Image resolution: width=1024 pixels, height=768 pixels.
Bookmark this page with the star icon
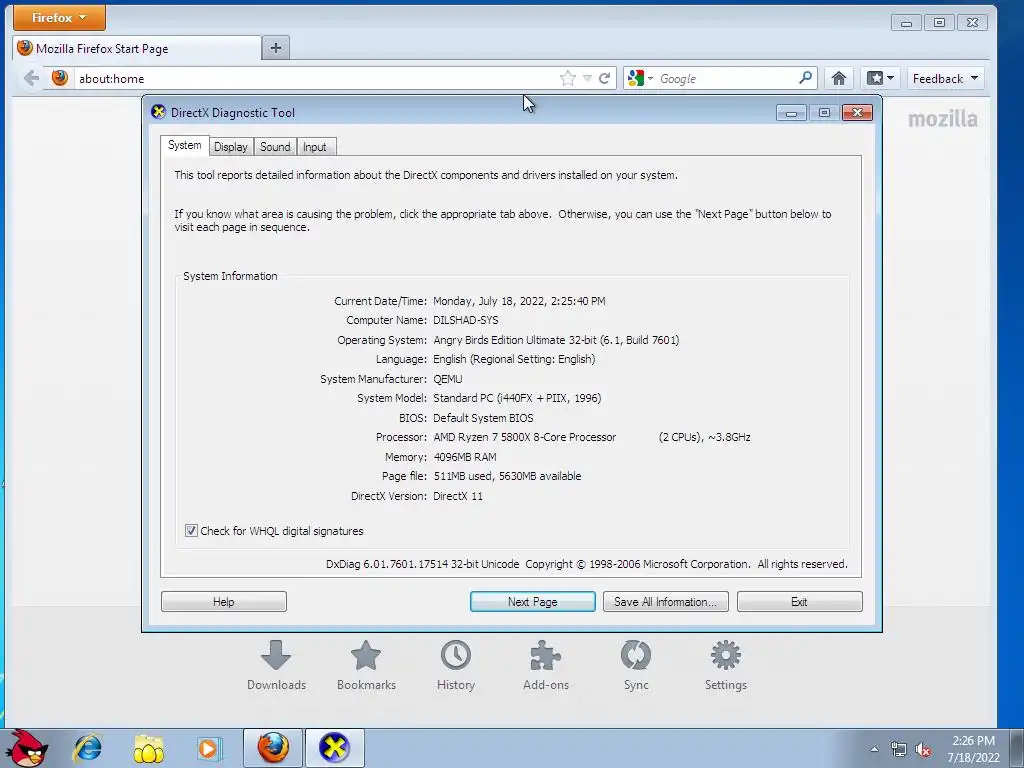[568, 78]
